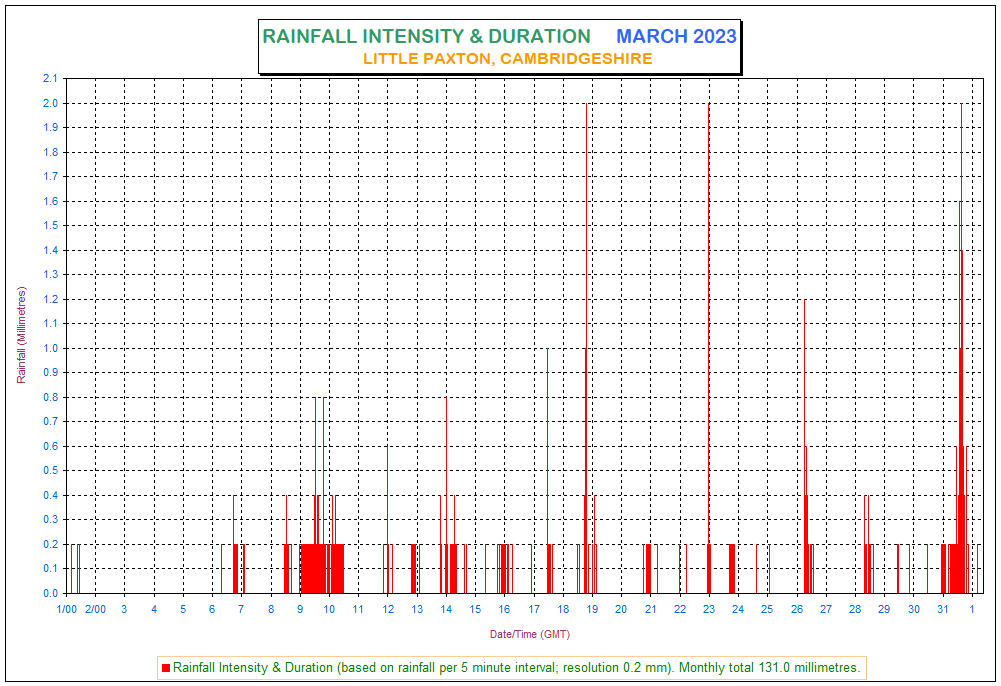Click the y-axis value 1.5

[x=50, y=226]
